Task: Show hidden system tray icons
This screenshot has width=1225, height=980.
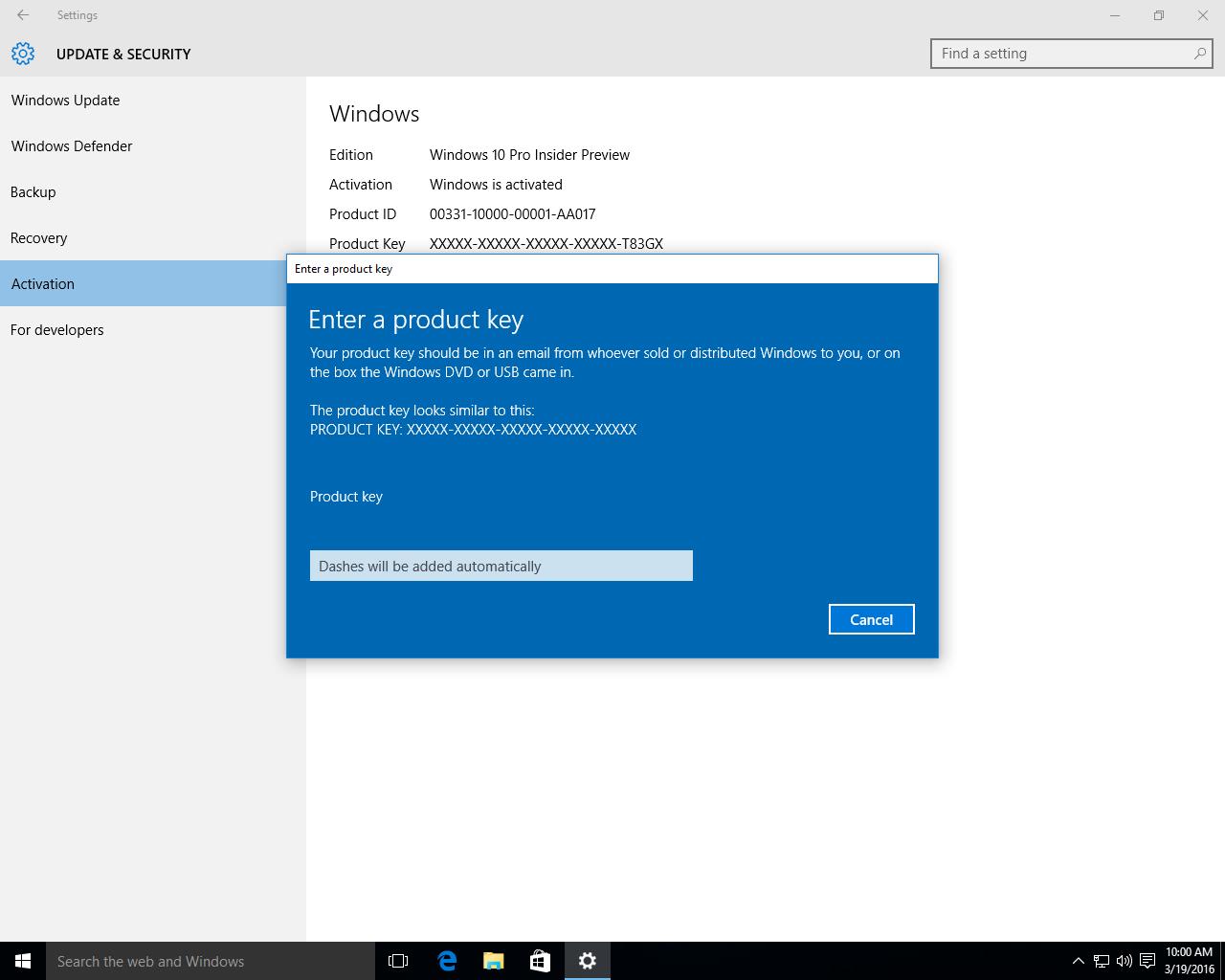Action: click(1078, 961)
